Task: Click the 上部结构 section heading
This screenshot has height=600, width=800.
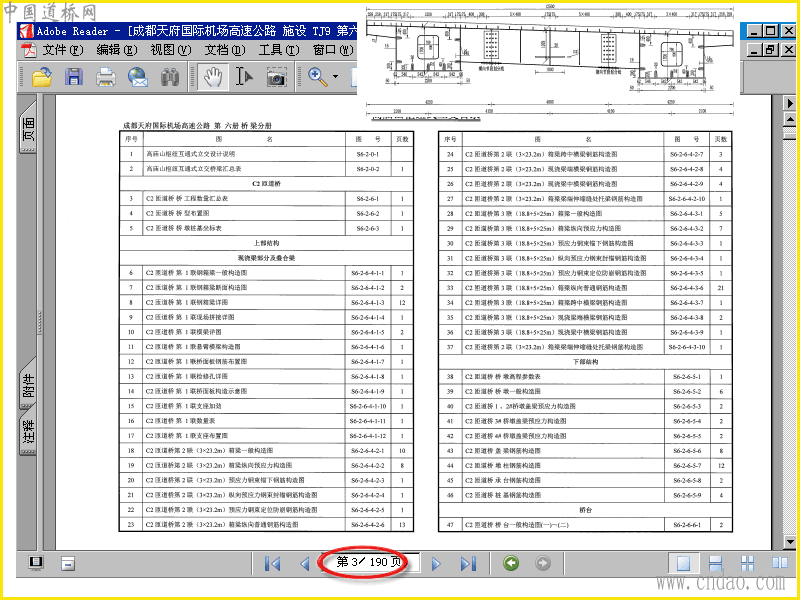Action: (x=266, y=243)
